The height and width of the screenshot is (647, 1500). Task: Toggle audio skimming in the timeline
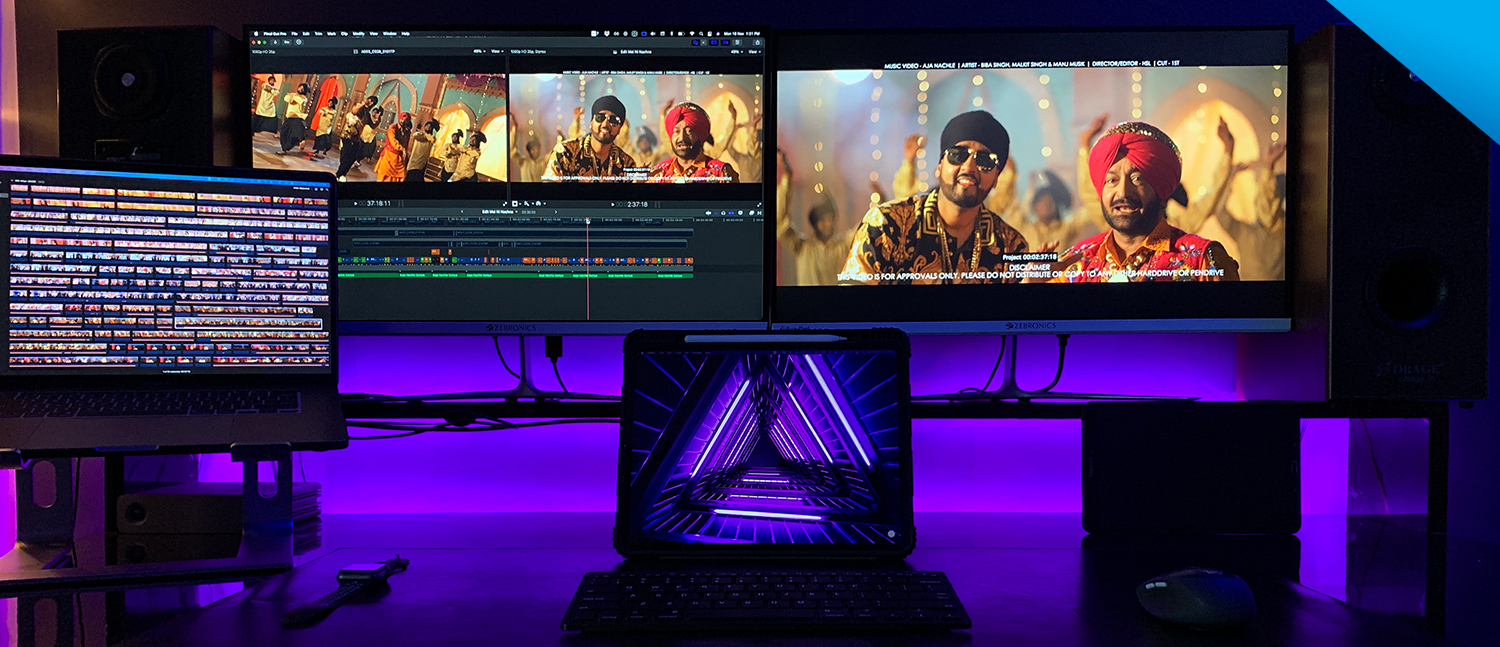(x=716, y=213)
